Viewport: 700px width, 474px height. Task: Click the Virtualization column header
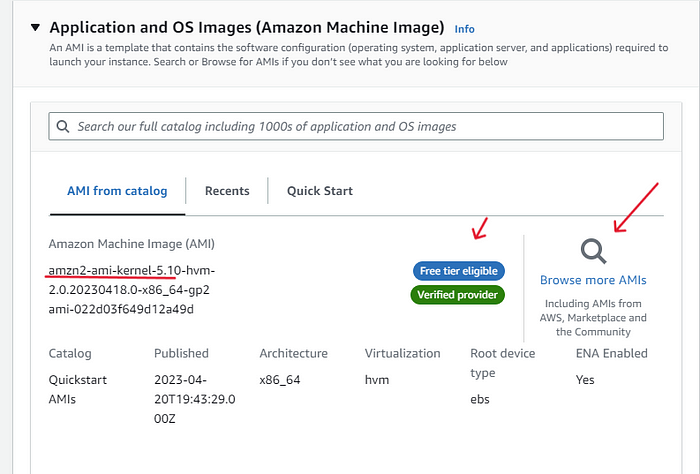pyautogui.click(x=402, y=353)
